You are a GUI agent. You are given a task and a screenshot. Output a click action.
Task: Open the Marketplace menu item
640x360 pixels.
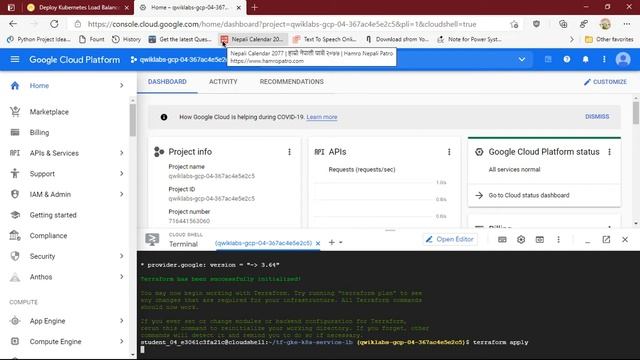point(49,112)
